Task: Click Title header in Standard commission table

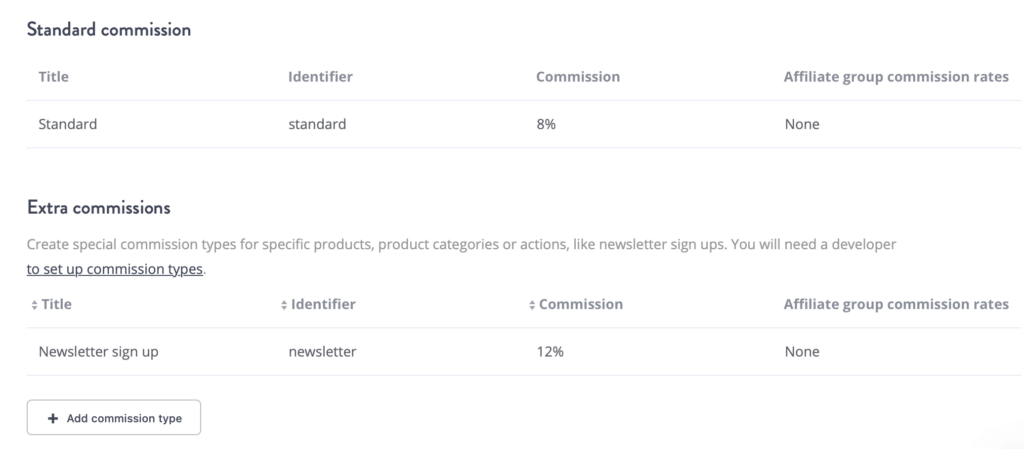Action: click(x=53, y=77)
